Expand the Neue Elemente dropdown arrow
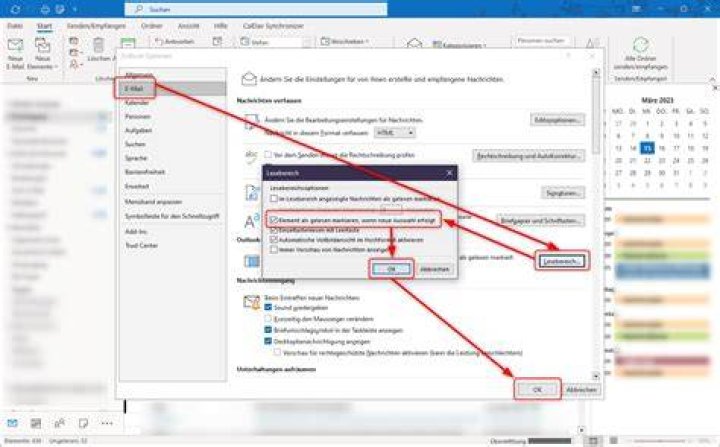The height and width of the screenshot is (447, 720). [56, 67]
